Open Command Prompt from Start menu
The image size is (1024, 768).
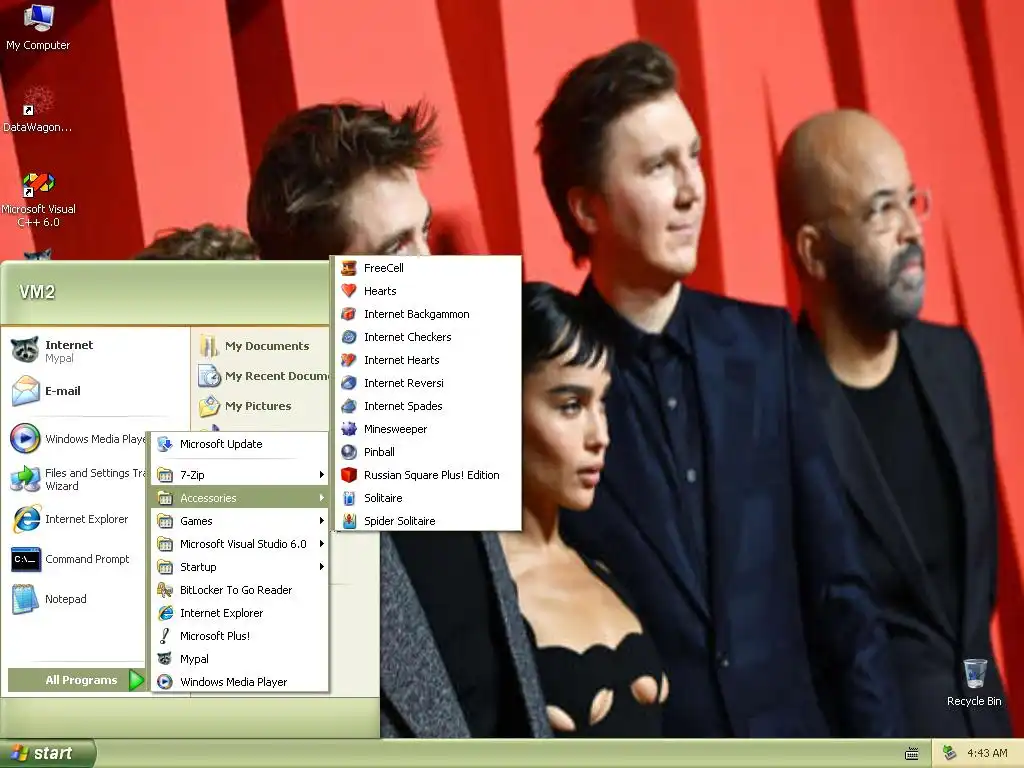(x=76, y=559)
